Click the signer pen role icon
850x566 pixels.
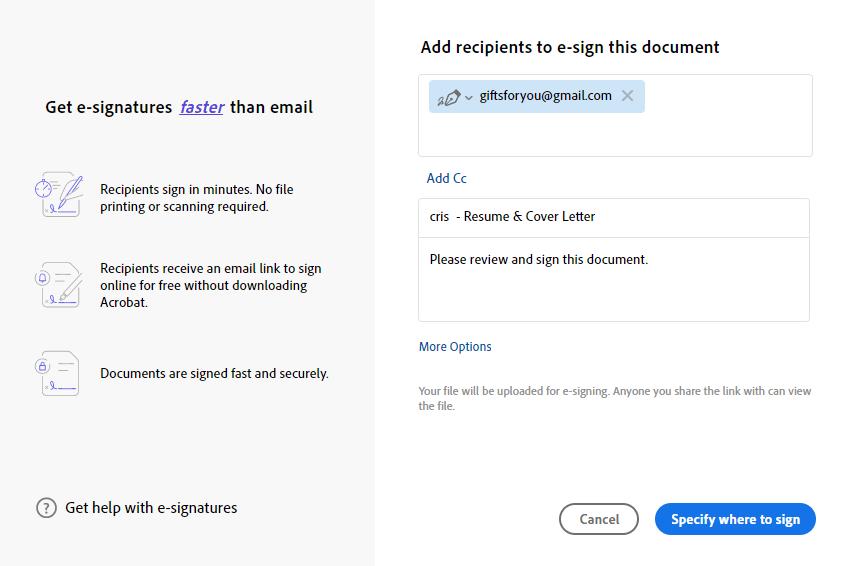[449, 97]
